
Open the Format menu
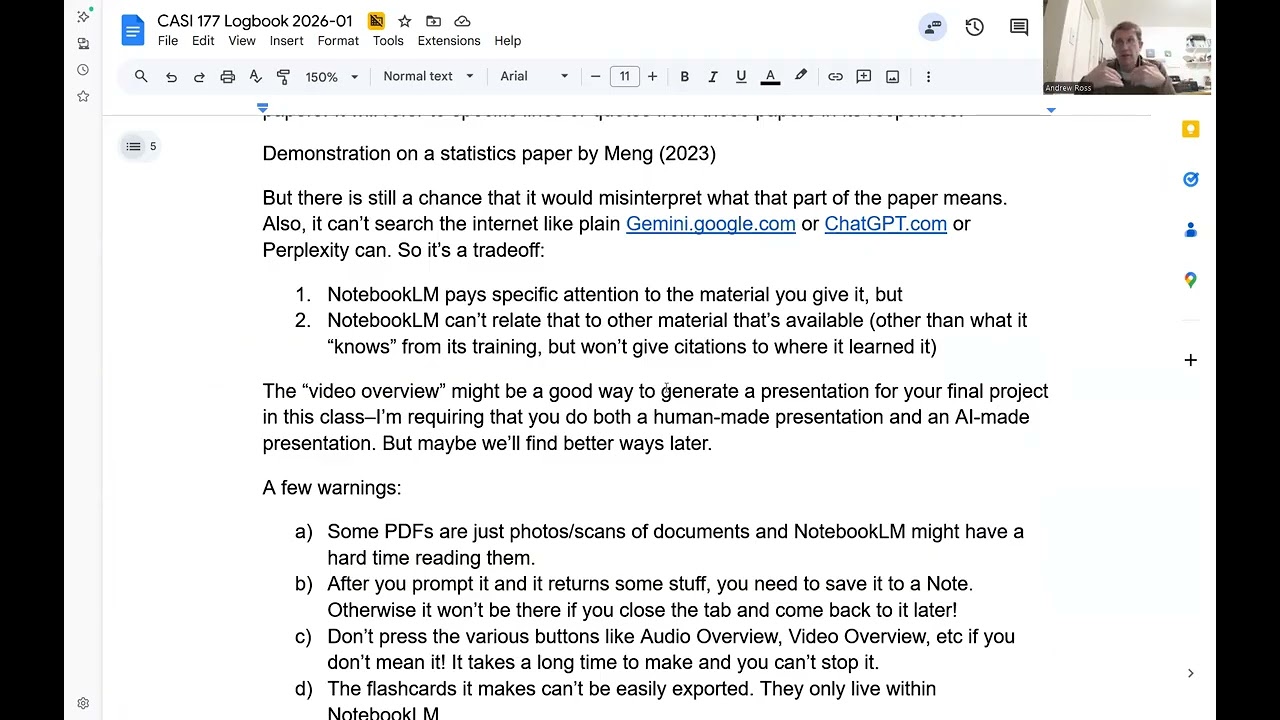click(x=338, y=41)
